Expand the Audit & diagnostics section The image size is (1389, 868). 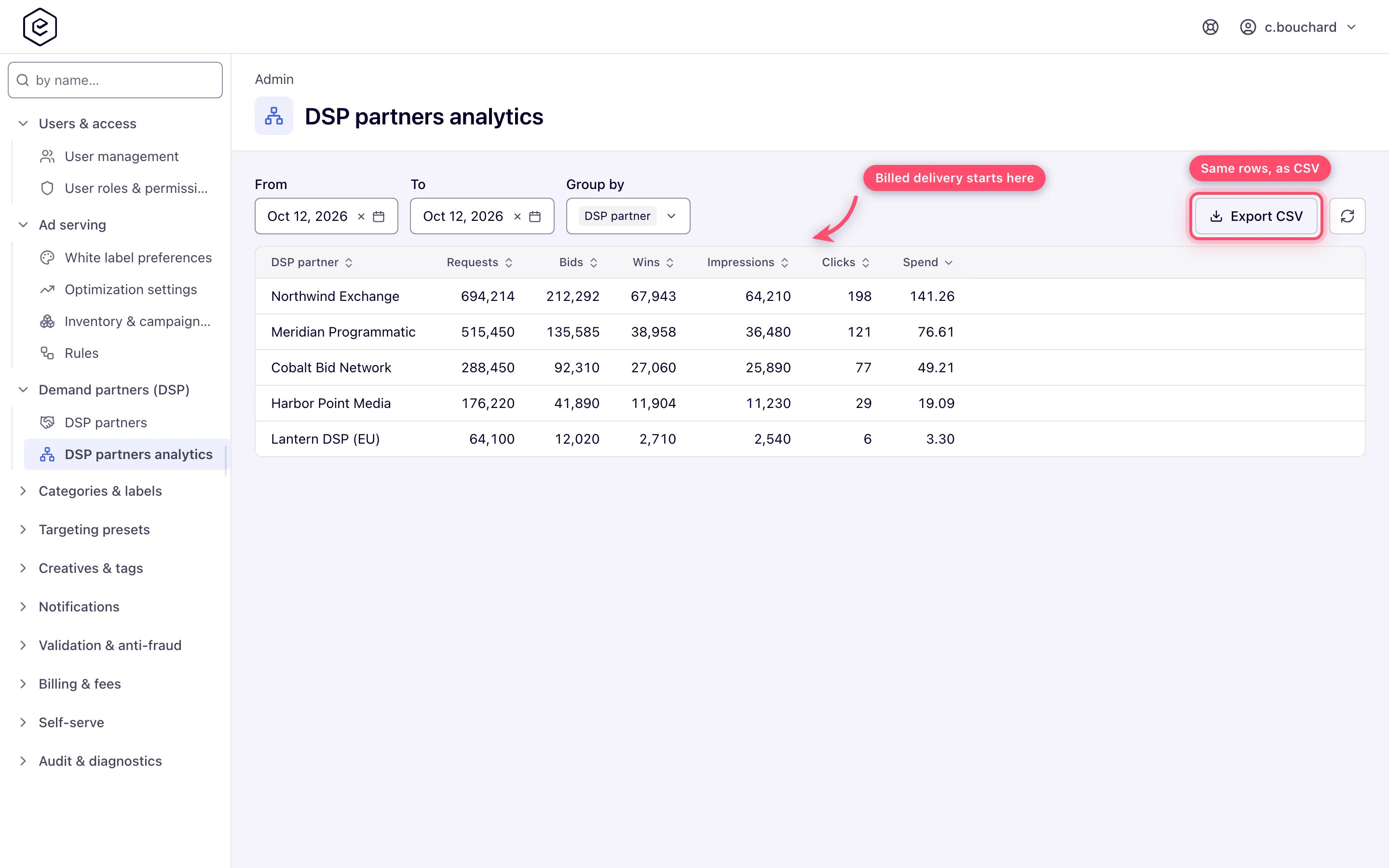coord(24,760)
